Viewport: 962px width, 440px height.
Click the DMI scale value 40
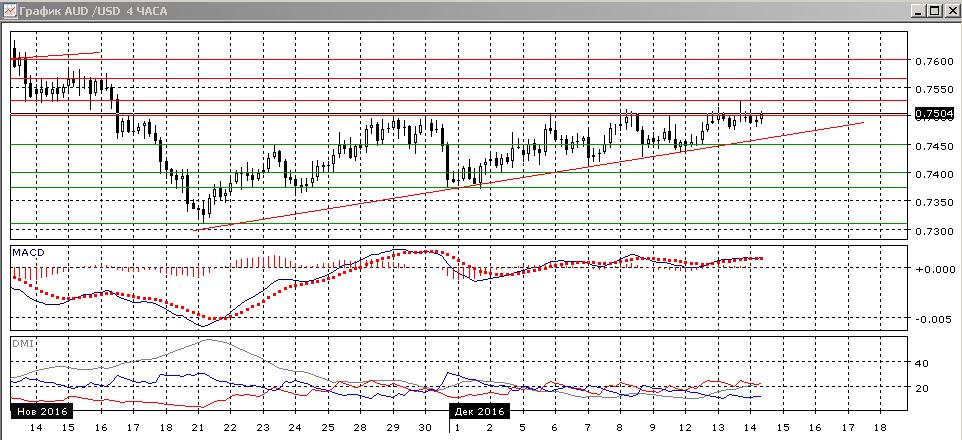tap(920, 363)
